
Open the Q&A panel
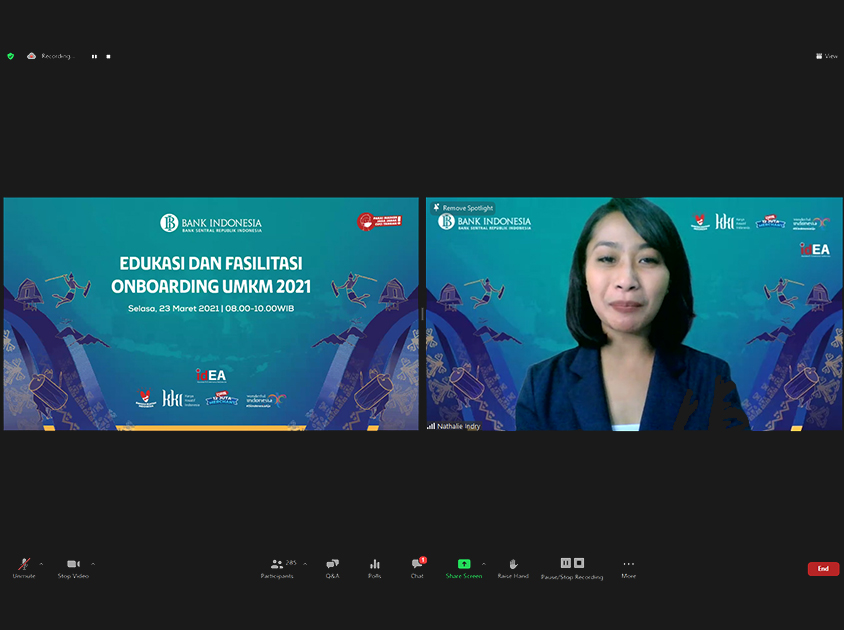click(332, 568)
